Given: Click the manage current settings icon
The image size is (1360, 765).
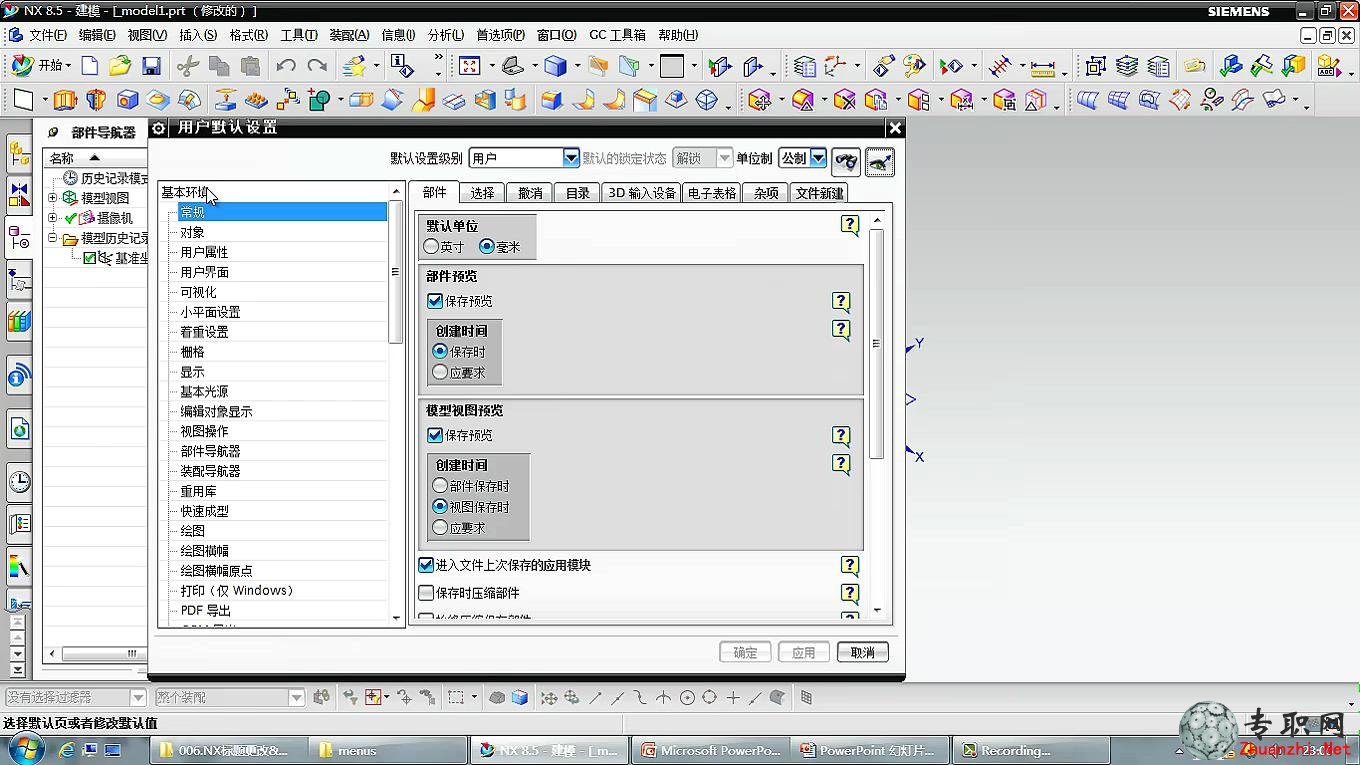Looking at the screenshot, I should (x=880, y=161).
